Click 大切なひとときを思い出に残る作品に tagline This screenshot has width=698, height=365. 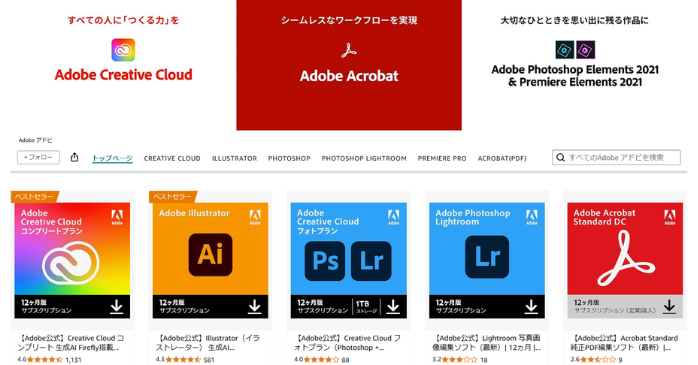click(575, 20)
